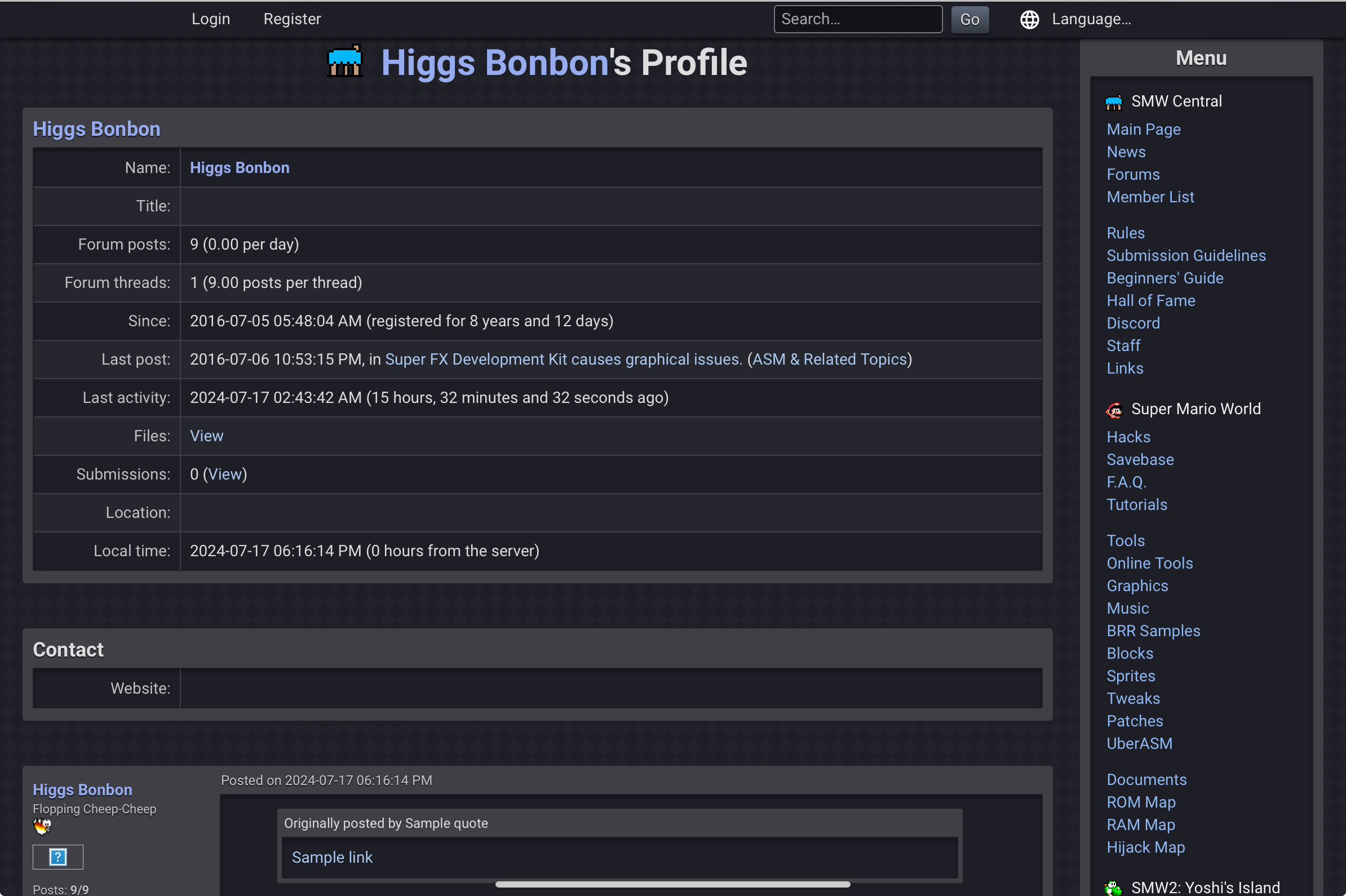Click the horizontal scrollbar under the quote

(672, 884)
